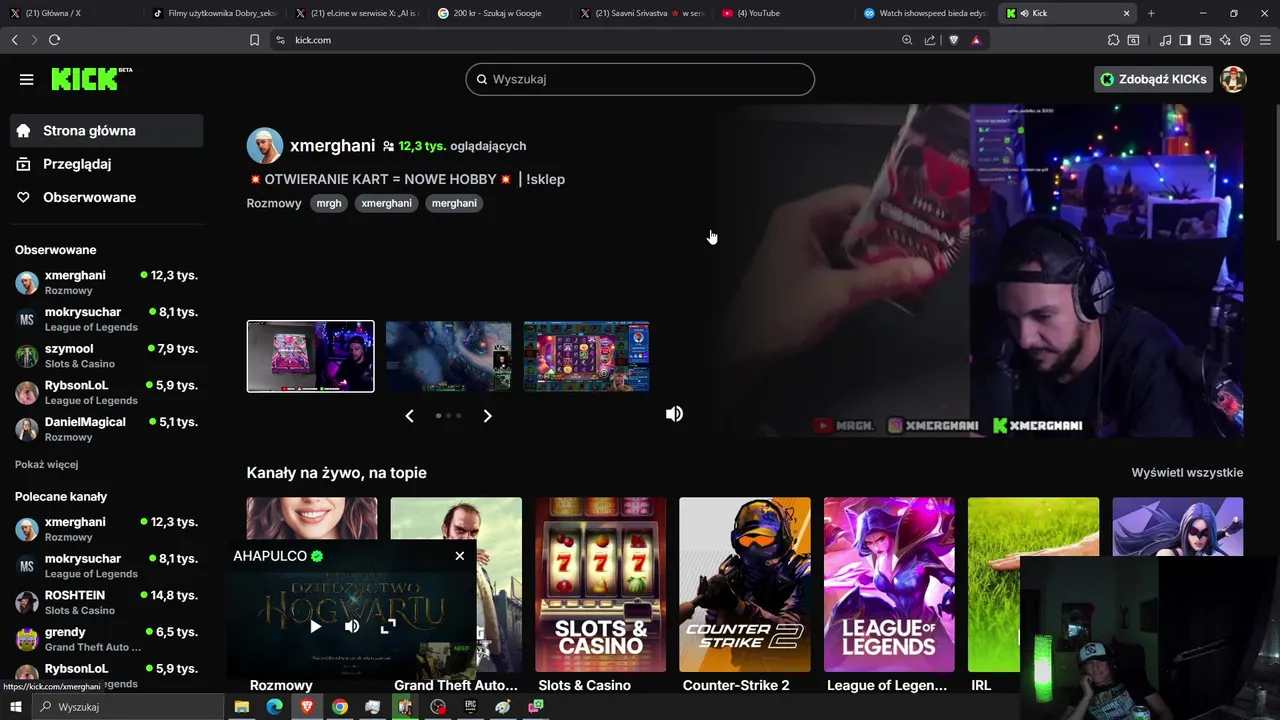Open the browser main menu

click(x=1266, y=40)
